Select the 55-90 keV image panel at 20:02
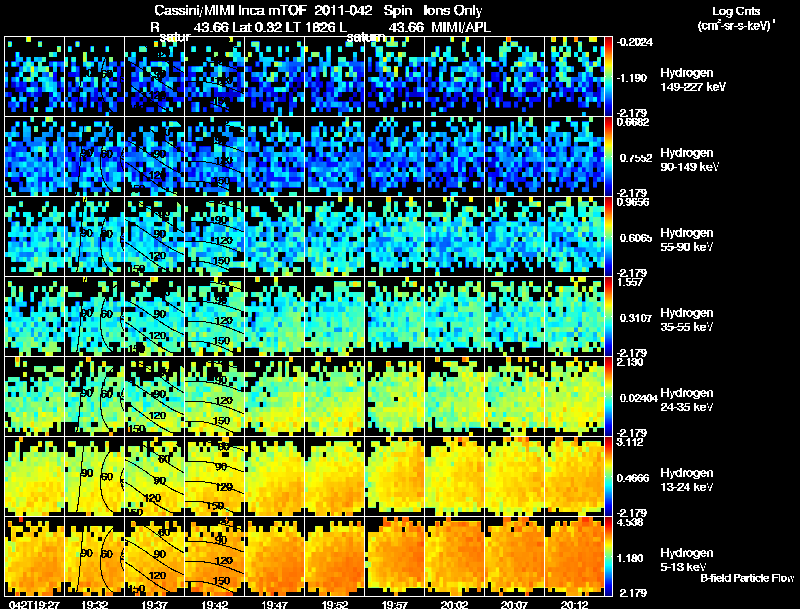This screenshot has width=800, height=609. click(455, 237)
